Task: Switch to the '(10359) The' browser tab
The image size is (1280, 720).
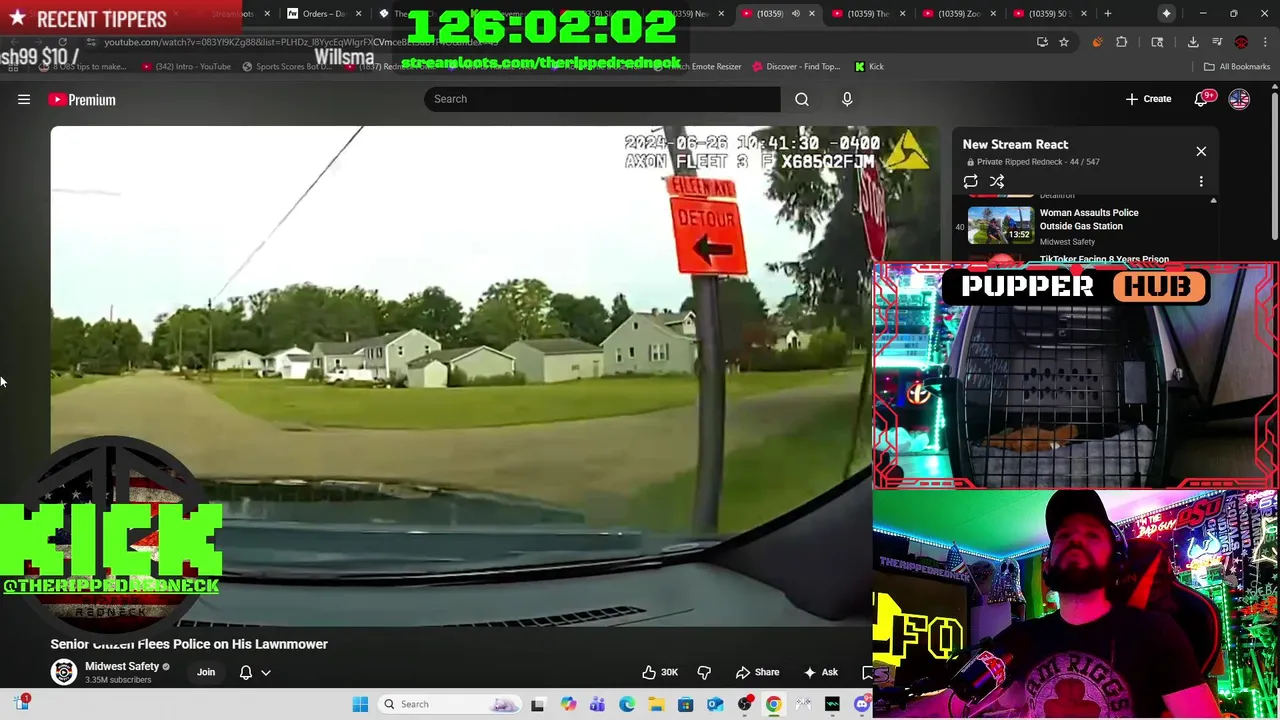Action: point(868,13)
